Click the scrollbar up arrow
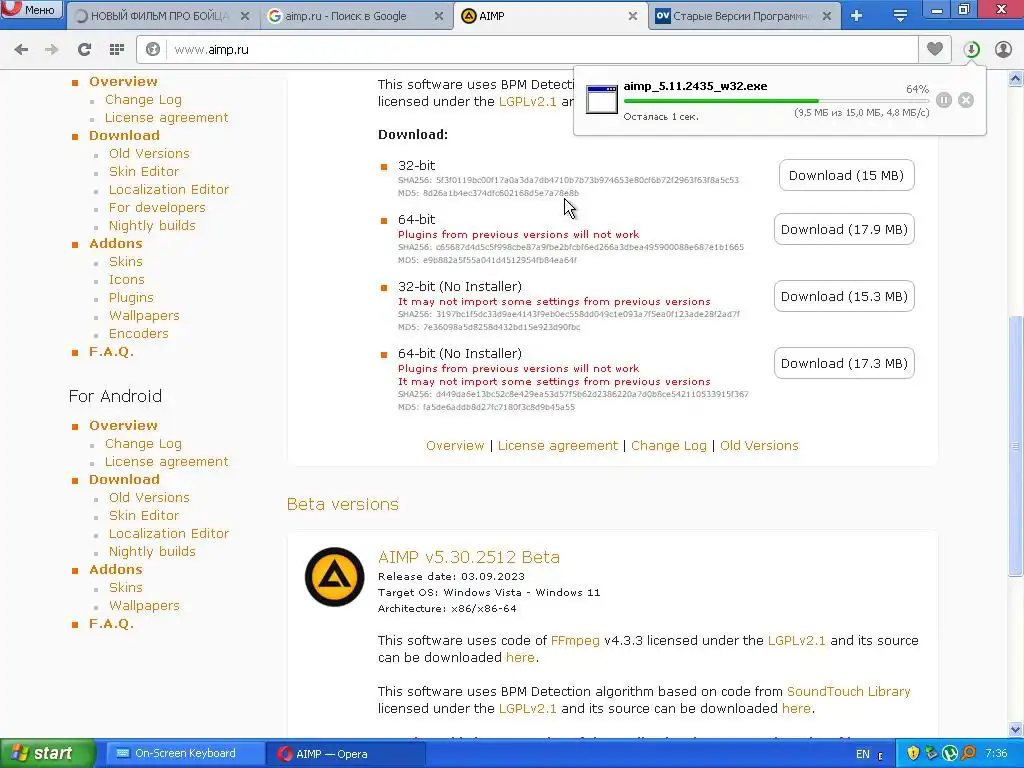This screenshot has width=1024, height=768. point(1016,79)
